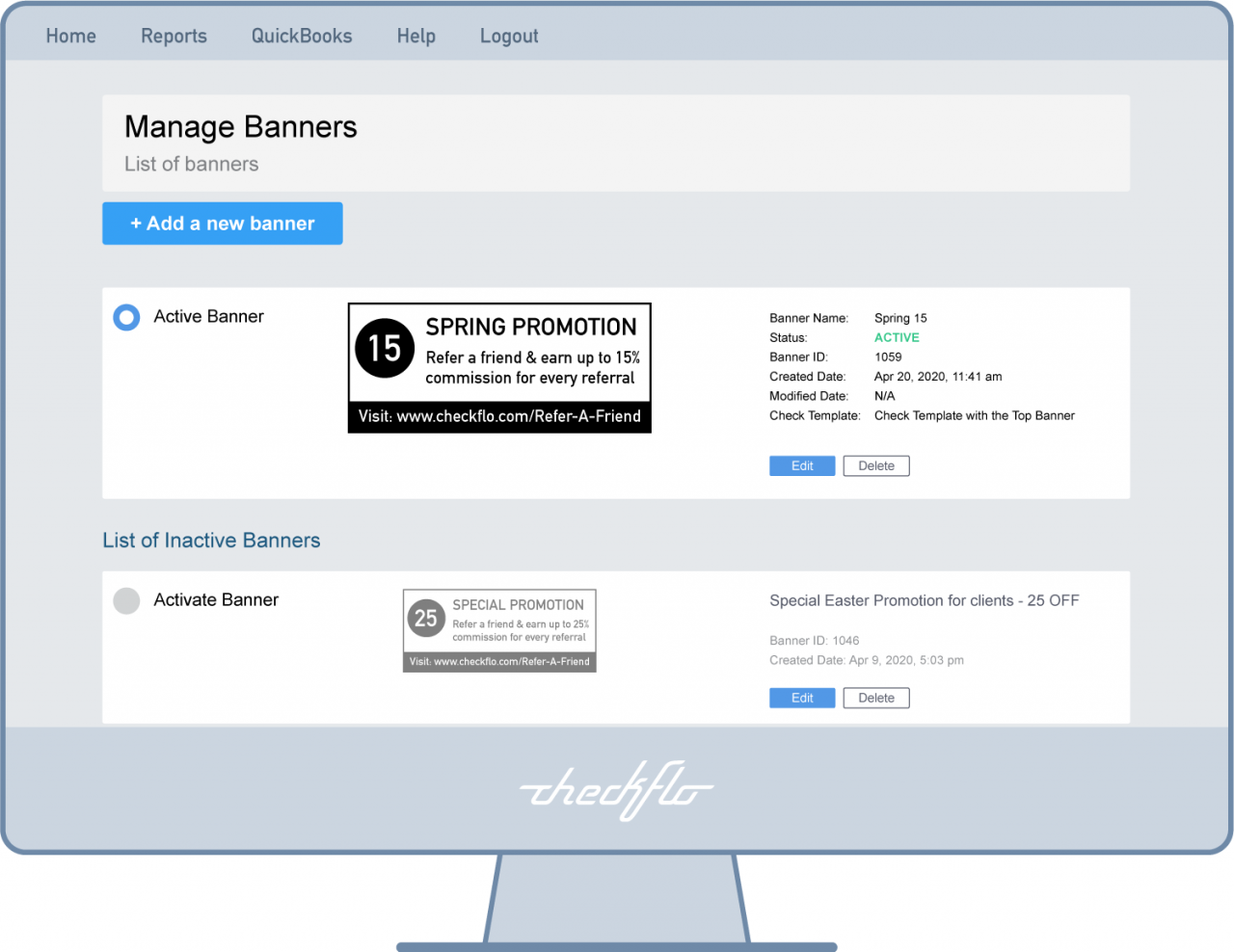
Task: Open the Help menu
Action: pyautogui.click(x=416, y=37)
